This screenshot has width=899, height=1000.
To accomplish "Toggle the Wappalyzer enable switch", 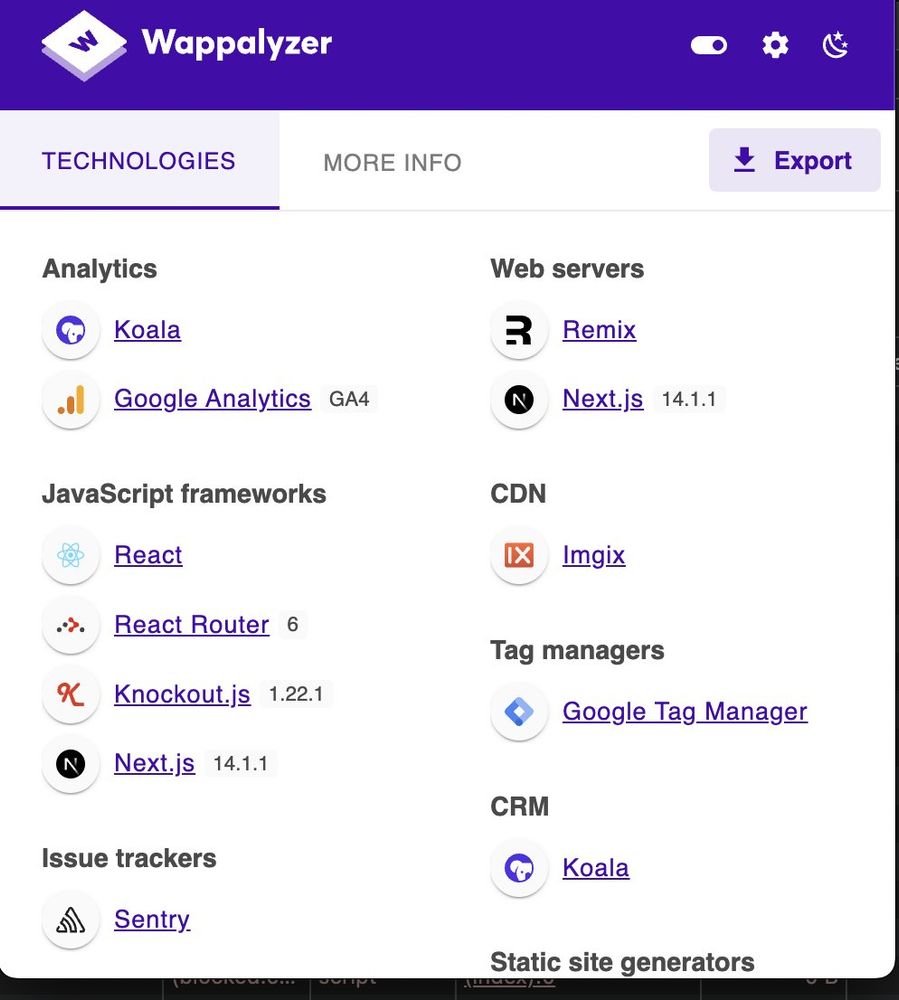I will [708, 45].
